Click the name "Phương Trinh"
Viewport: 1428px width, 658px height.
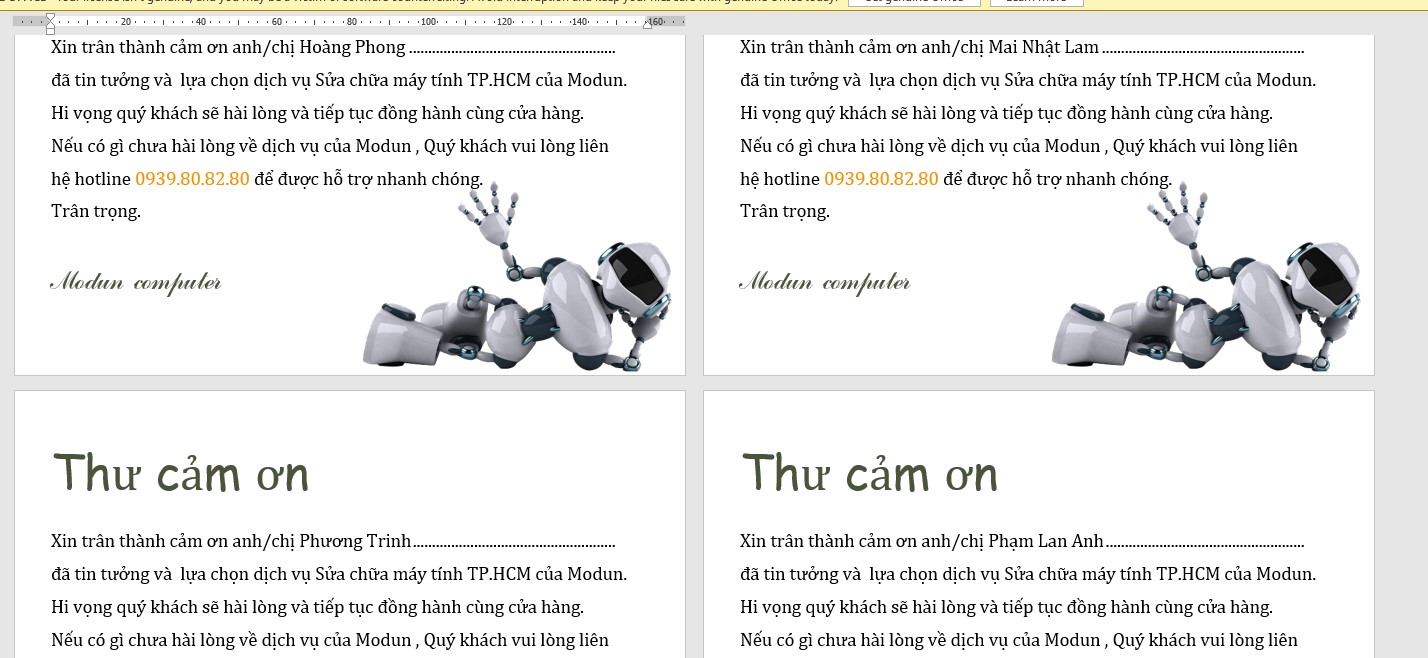[x=355, y=542]
